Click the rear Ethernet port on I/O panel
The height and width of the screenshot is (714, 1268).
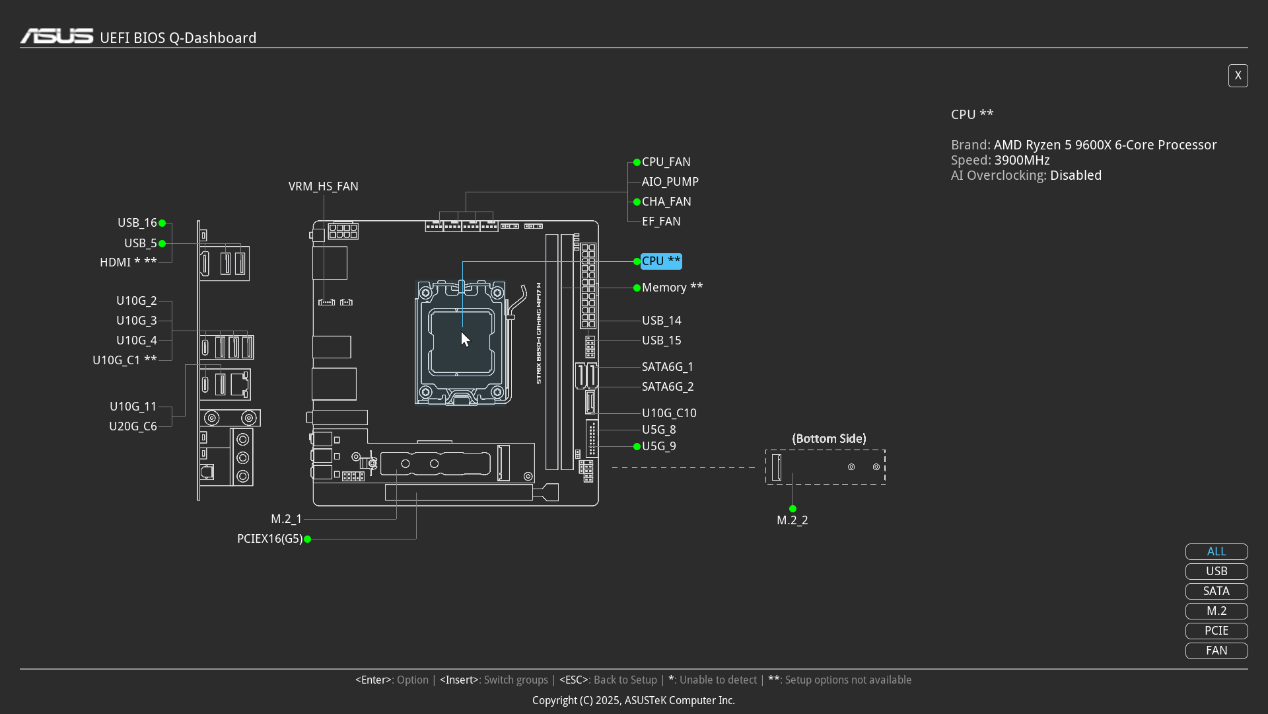click(x=240, y=382)
